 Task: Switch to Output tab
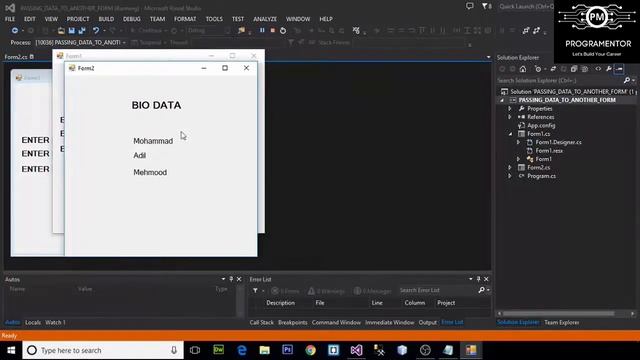pos(428,322)
